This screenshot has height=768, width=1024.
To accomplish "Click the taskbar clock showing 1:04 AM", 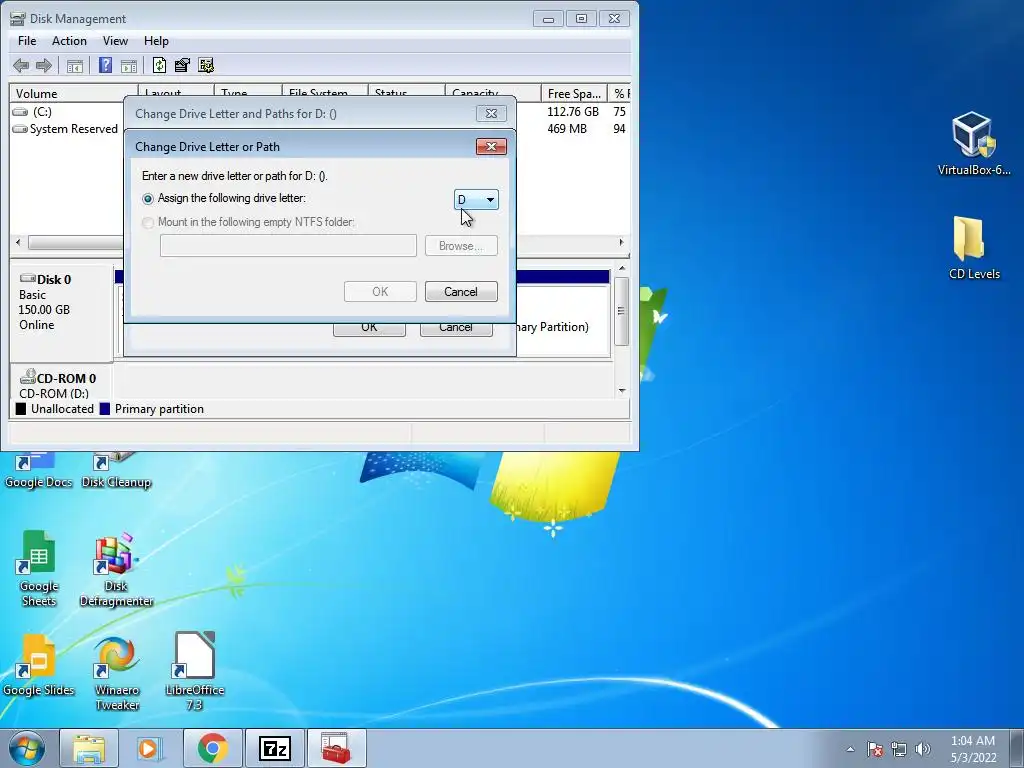I will 973,748.
